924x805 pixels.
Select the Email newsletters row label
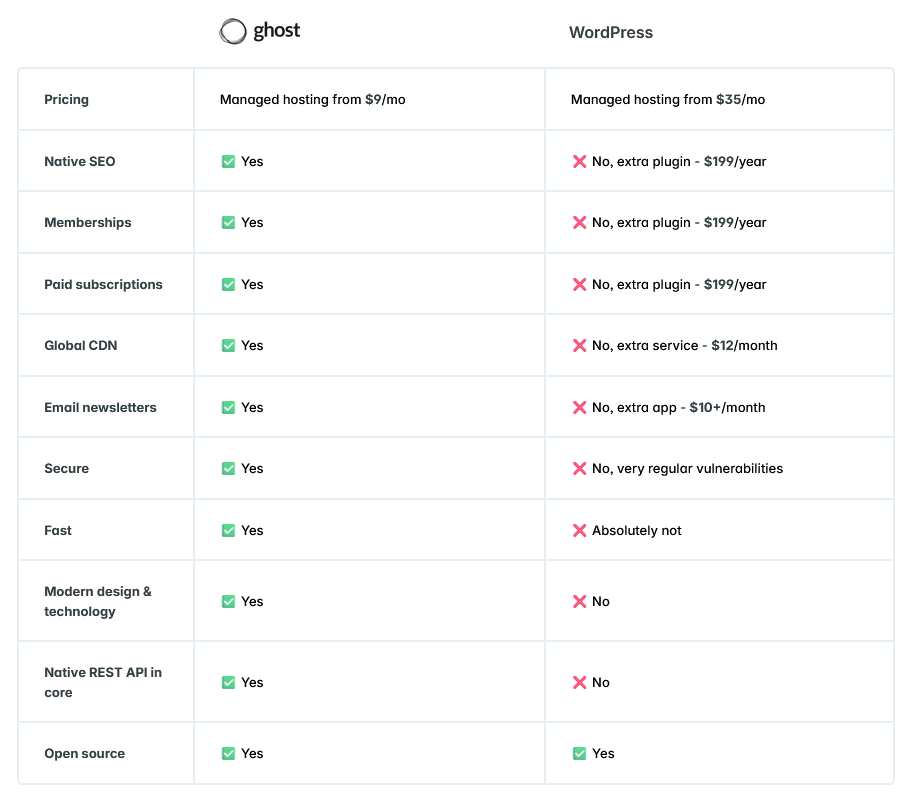point(101,408)
